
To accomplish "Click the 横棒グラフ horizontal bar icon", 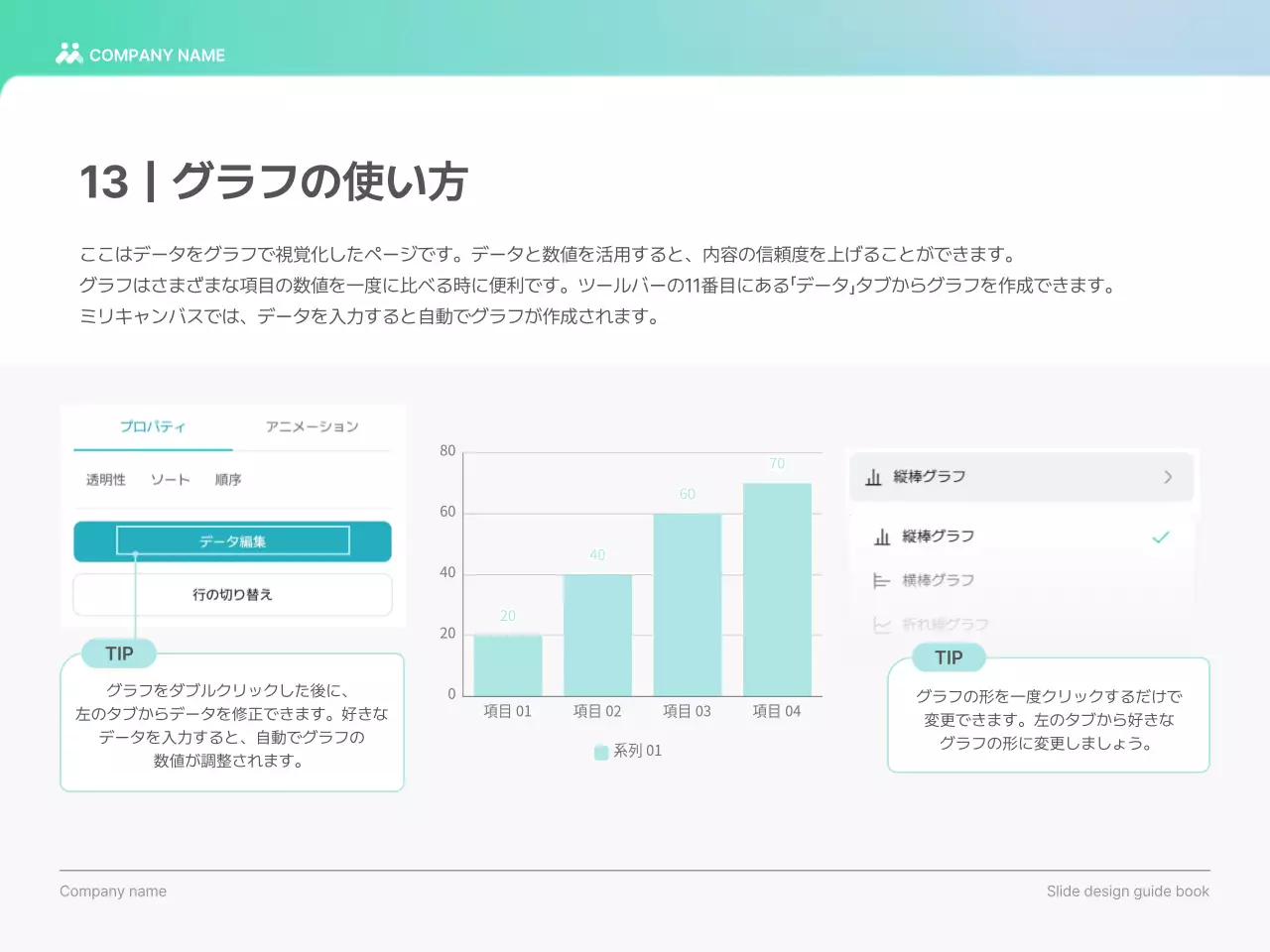I will pyautogui.click(x=881, y=580).
